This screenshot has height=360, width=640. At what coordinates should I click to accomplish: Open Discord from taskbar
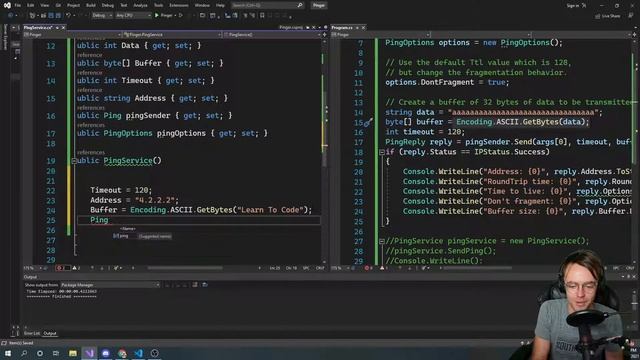pyautogui.click(x=106, y=353)
